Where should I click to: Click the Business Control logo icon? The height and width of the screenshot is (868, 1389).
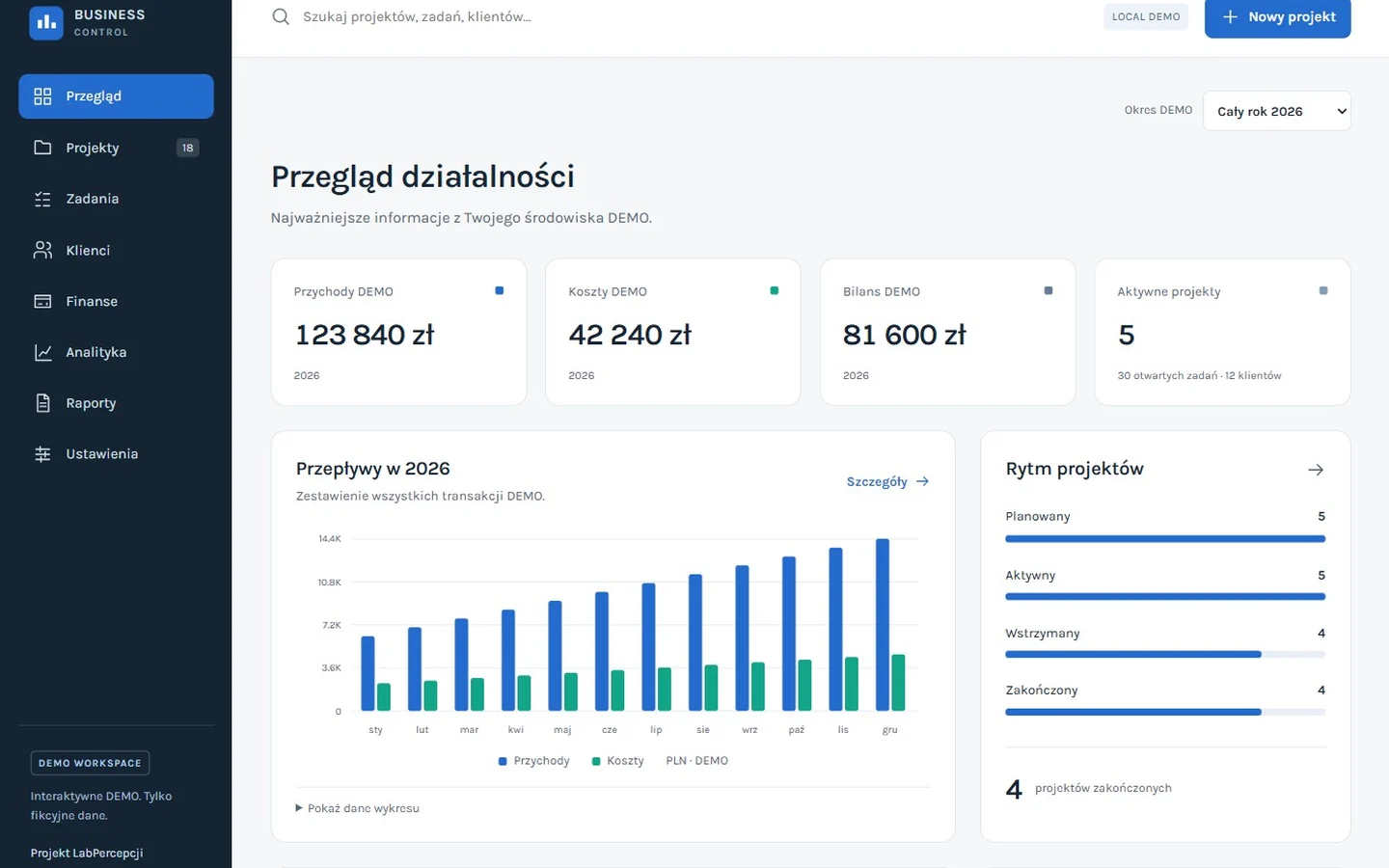45,23
